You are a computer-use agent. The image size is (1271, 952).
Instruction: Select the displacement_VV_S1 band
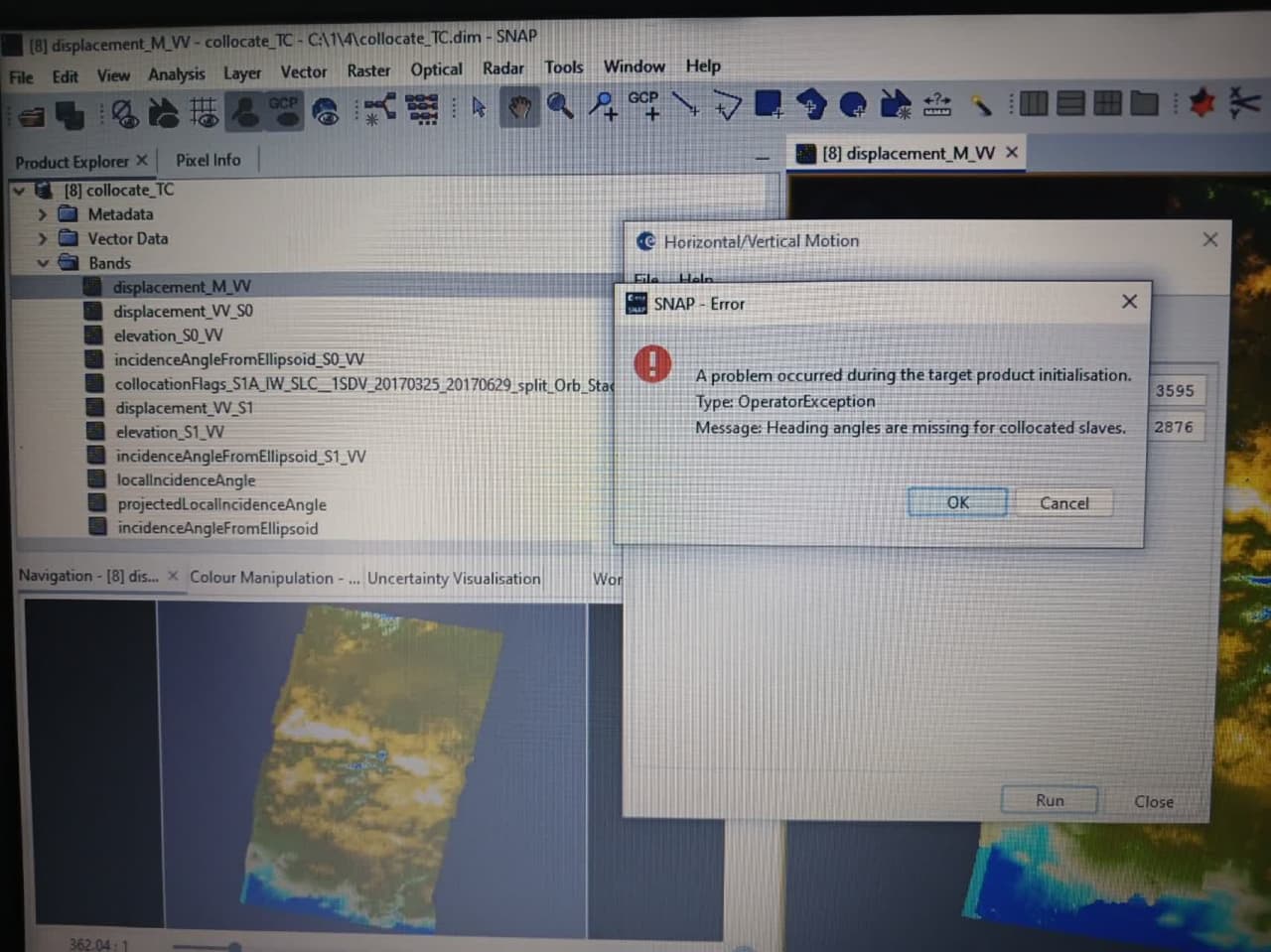click(x=184, y=408)
